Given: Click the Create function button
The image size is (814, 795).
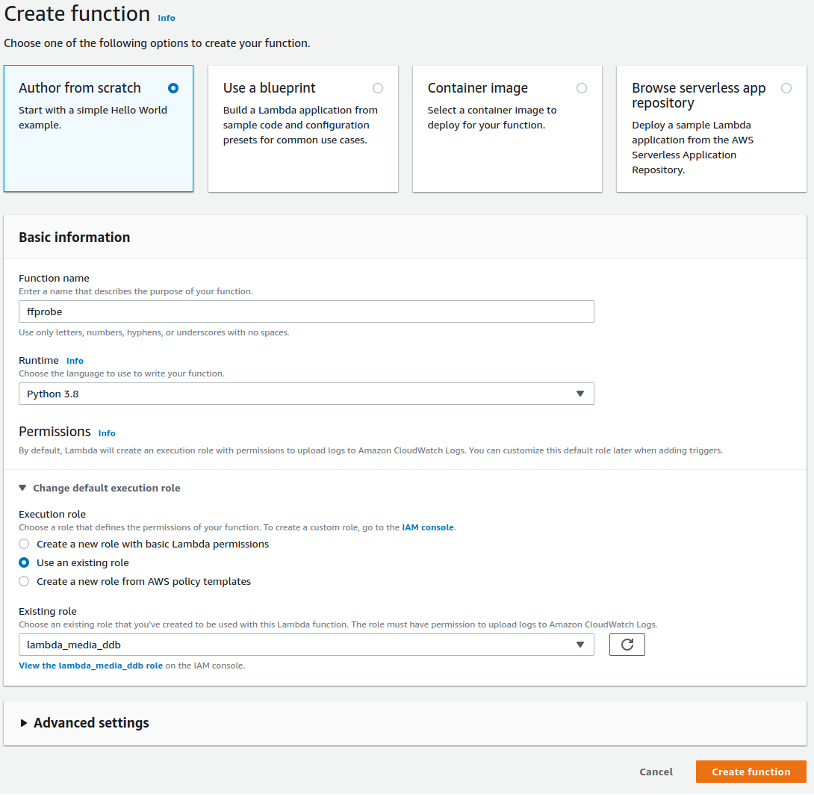Looking at the screenshot, I should pos(750,771).
